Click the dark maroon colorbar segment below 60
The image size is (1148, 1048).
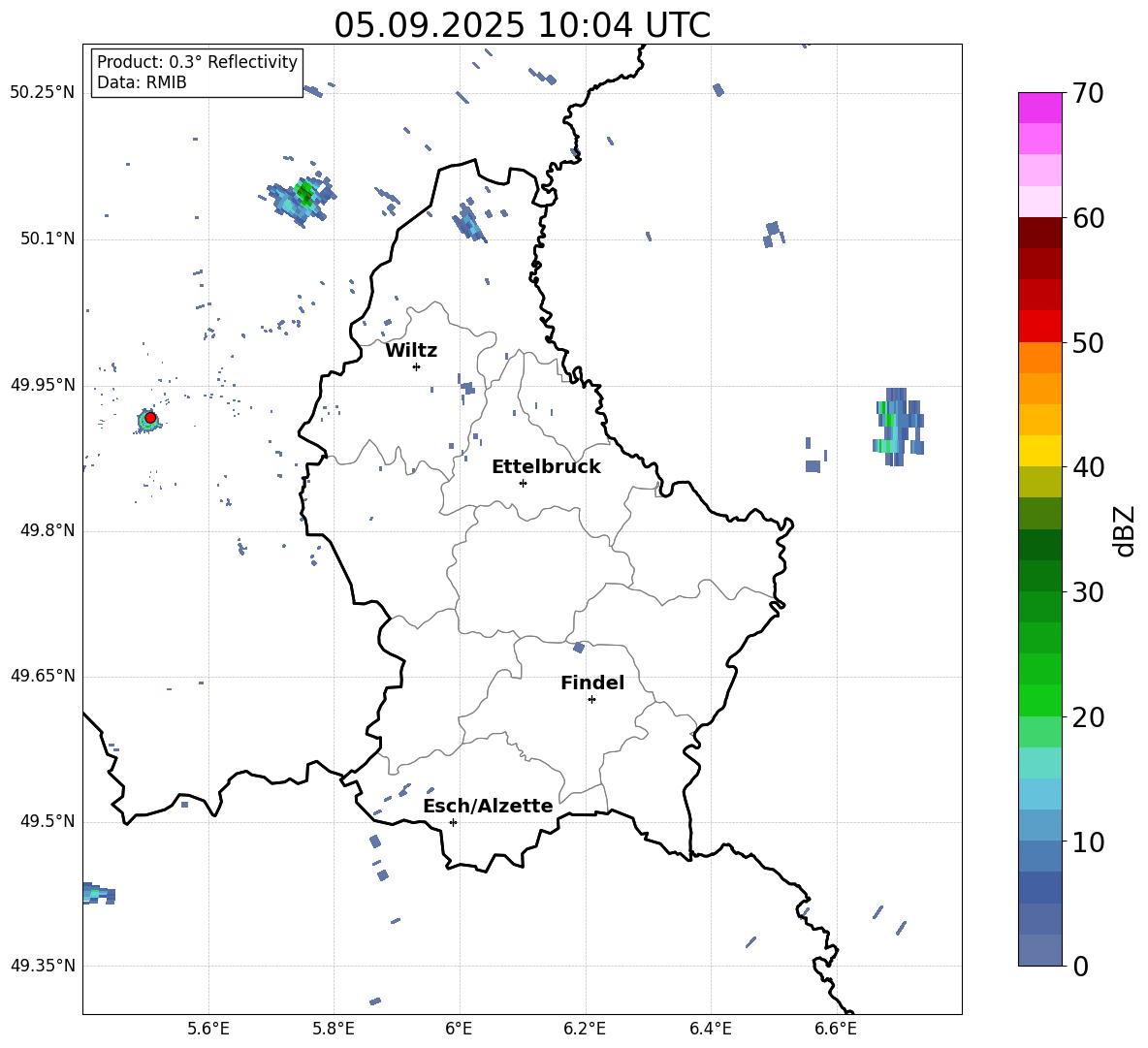point(1039,233)
